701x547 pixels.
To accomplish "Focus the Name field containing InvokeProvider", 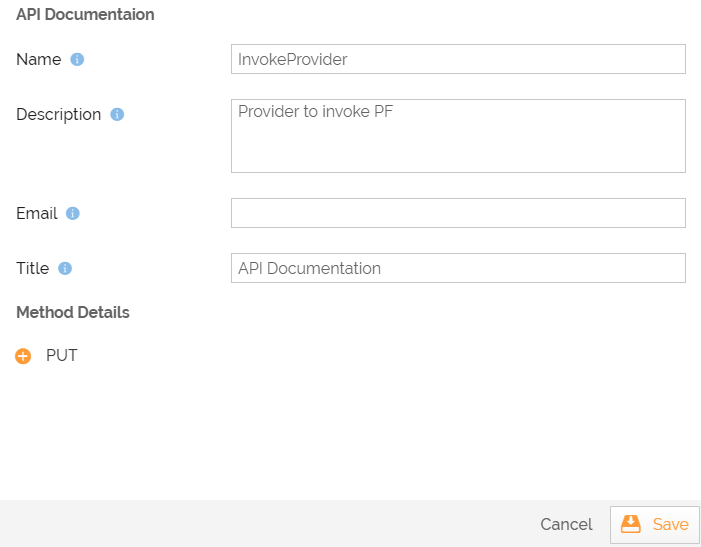I will pyautogui.click(x=457, y=59).
